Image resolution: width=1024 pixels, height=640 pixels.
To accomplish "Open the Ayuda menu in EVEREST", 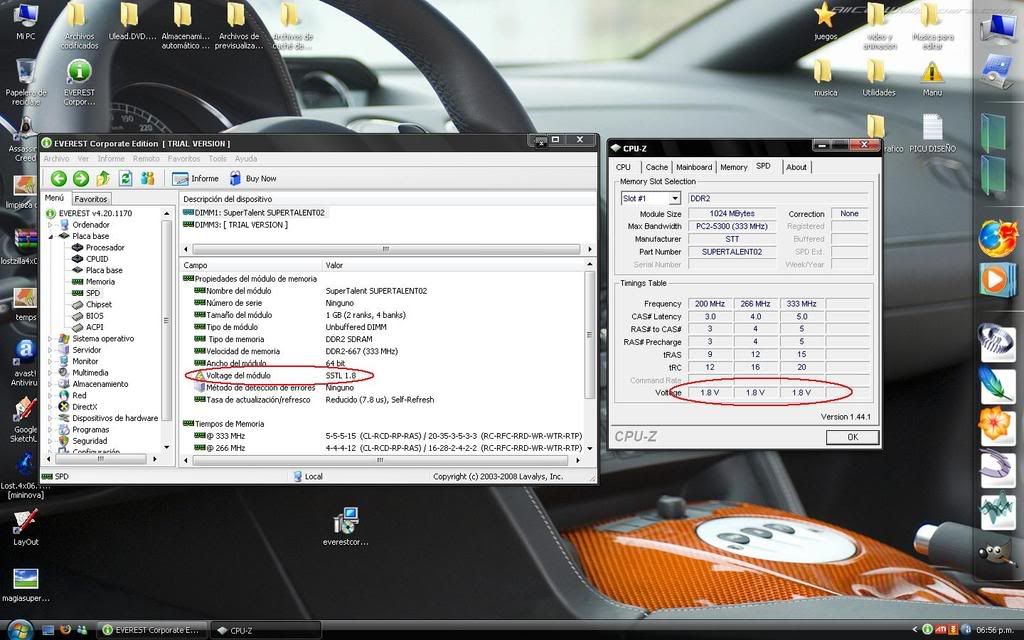I will click(246, 159).
